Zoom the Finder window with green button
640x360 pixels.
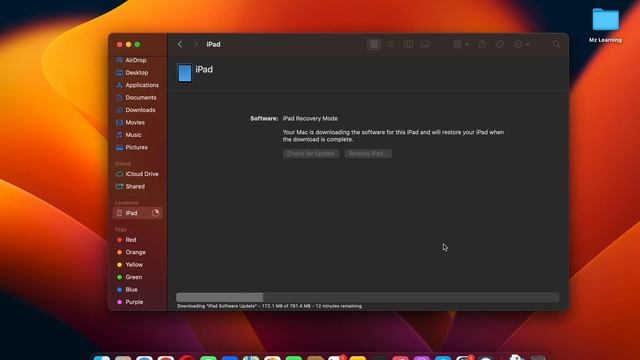click(138, 44)
